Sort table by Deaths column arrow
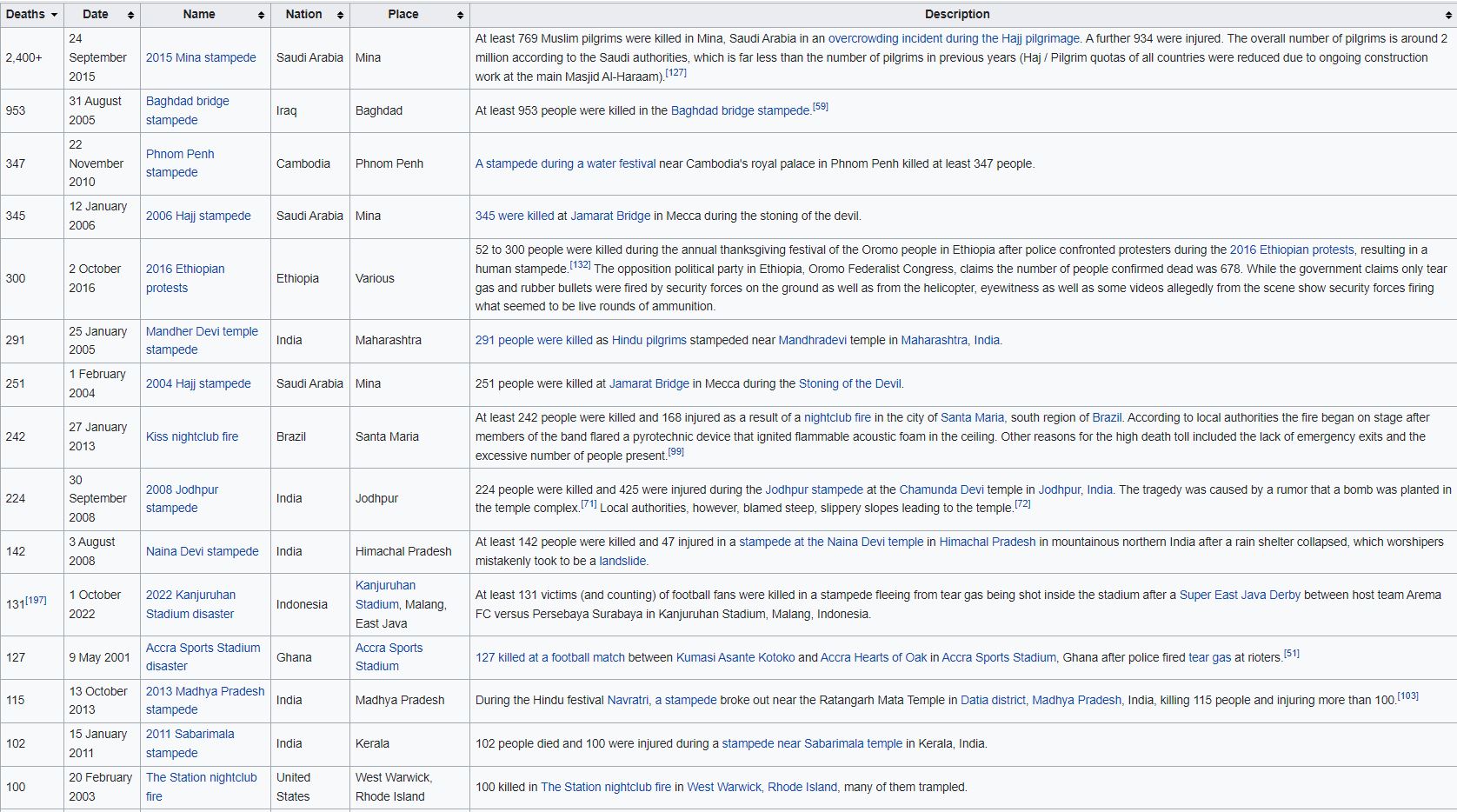 [55, 15]
